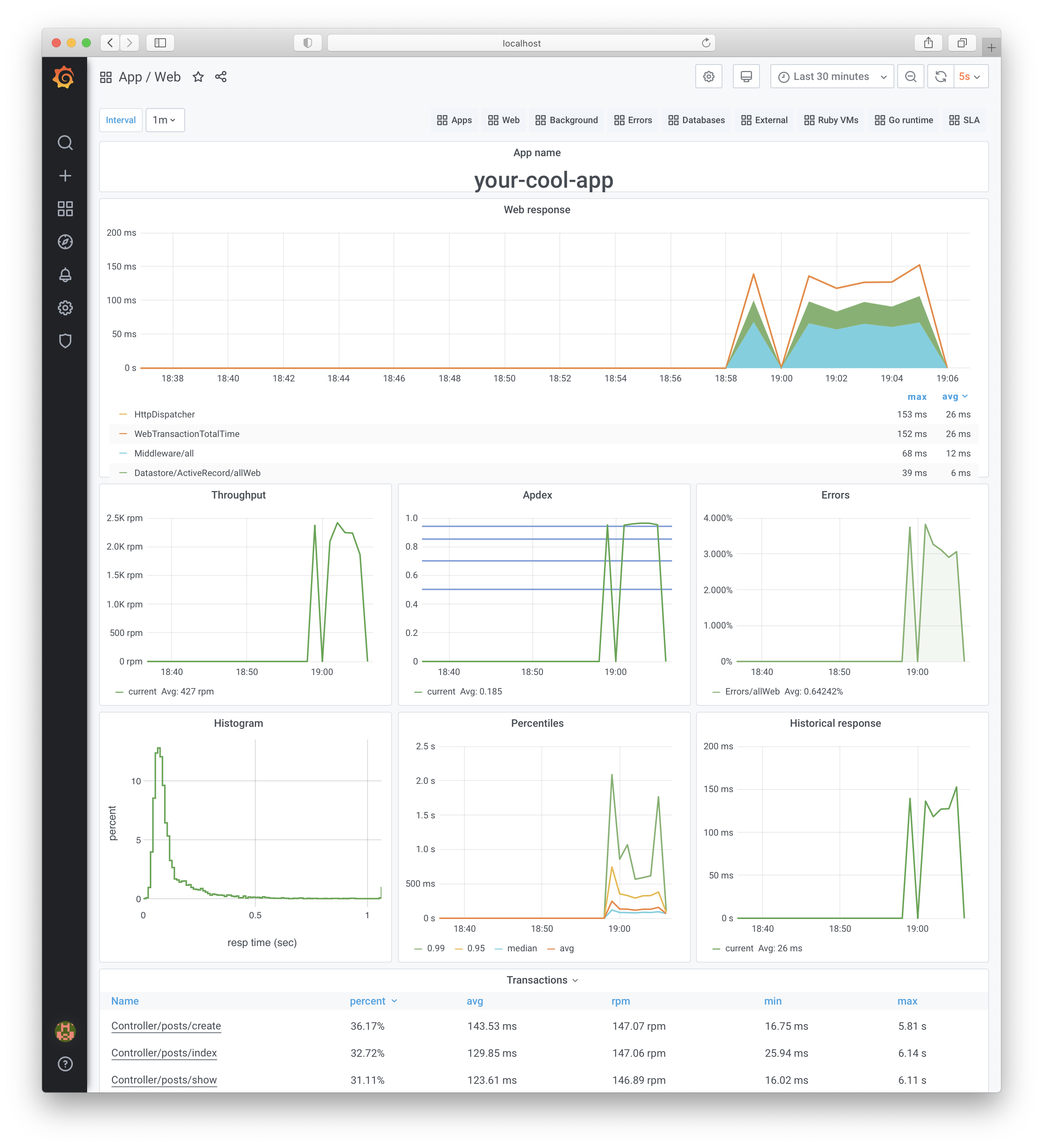
Task: Open the Explore compass icon
Action: coord(65,242)
